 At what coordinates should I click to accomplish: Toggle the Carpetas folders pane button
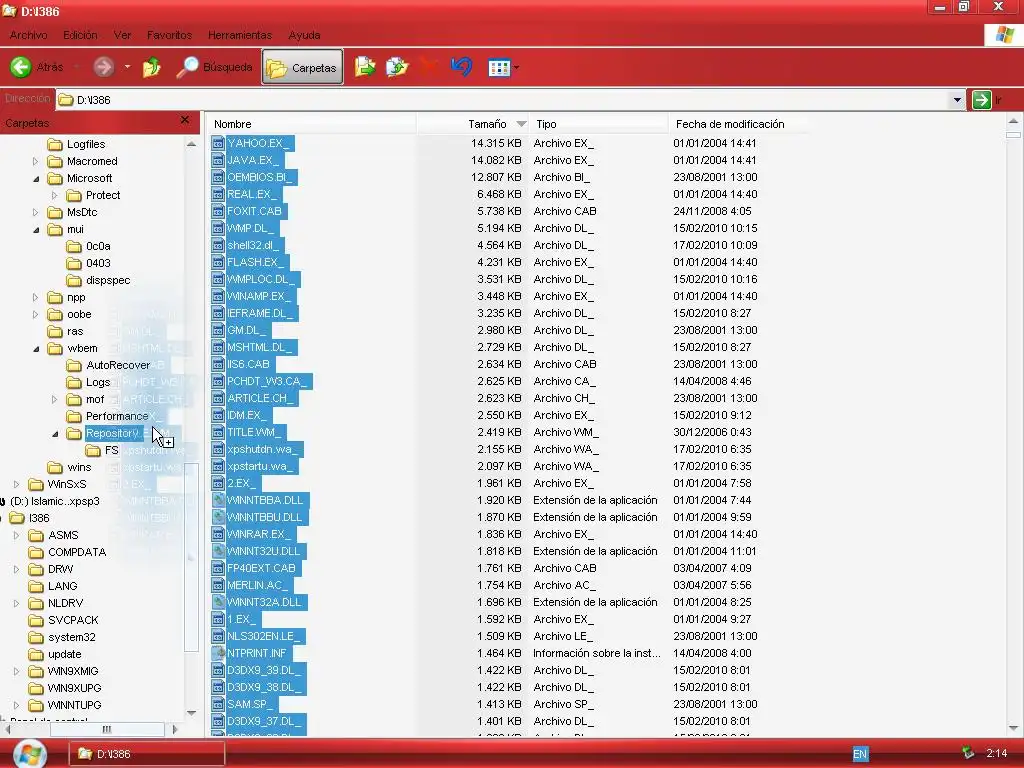coord(302,67)
